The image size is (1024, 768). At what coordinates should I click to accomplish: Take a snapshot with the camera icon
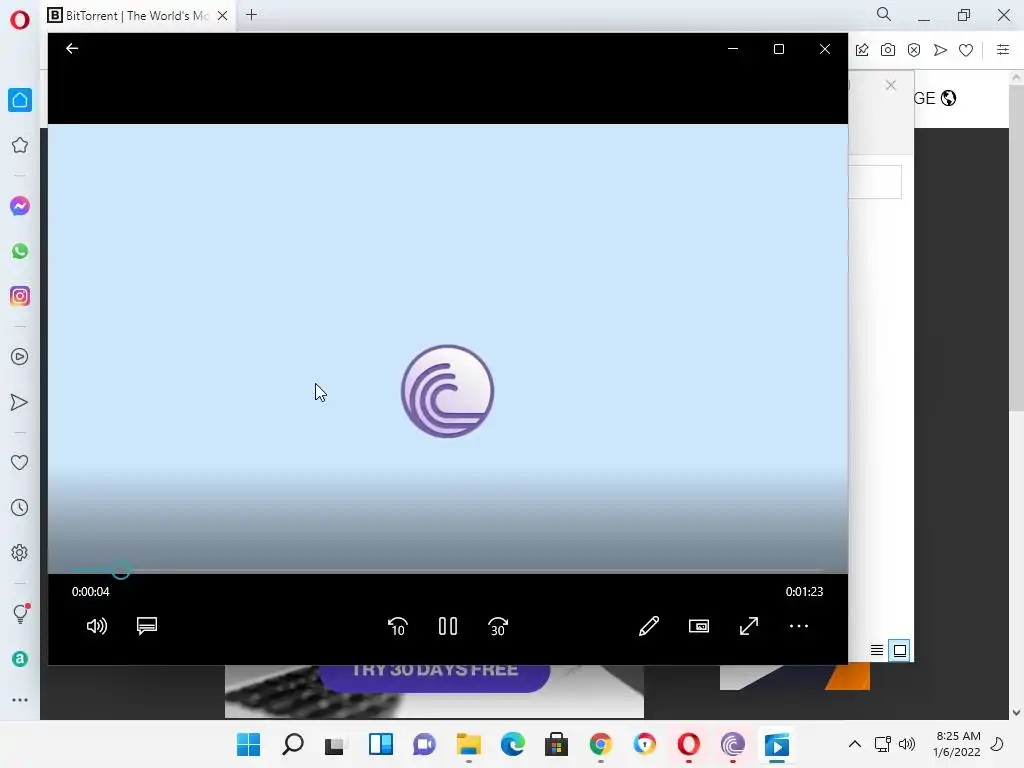[x=888, y=50]
